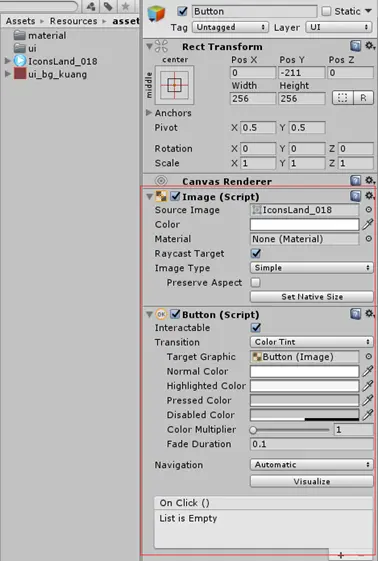The image size is (378, 561).
Task: Expand the Anchors foldout
Action: click(149, 113)
